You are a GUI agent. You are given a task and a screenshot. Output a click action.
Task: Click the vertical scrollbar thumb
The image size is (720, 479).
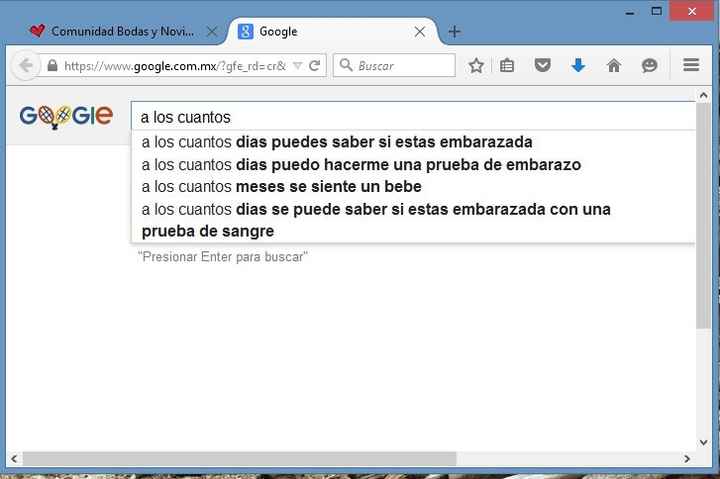703,216
